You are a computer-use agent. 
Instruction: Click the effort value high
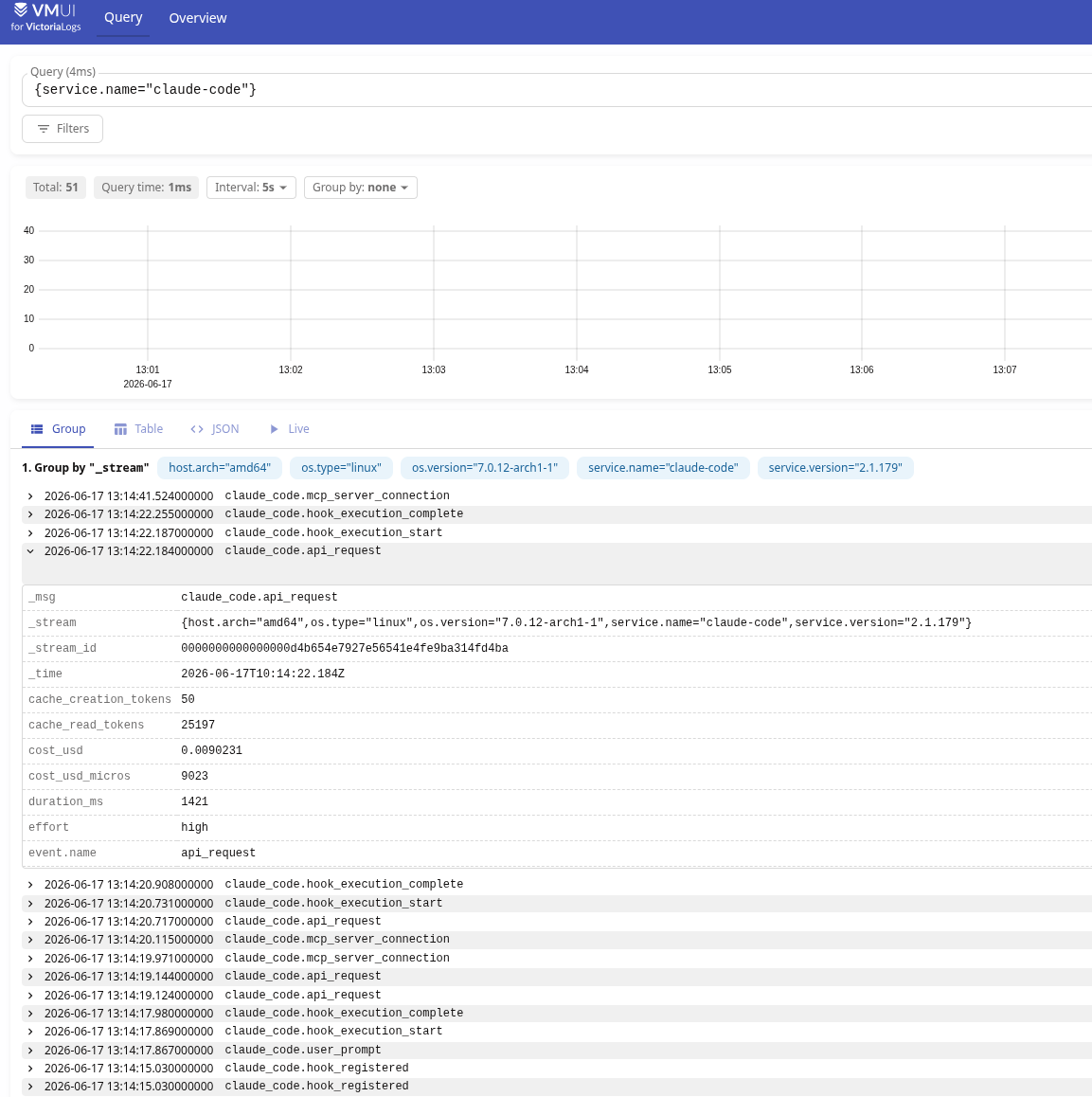[194, 827]
